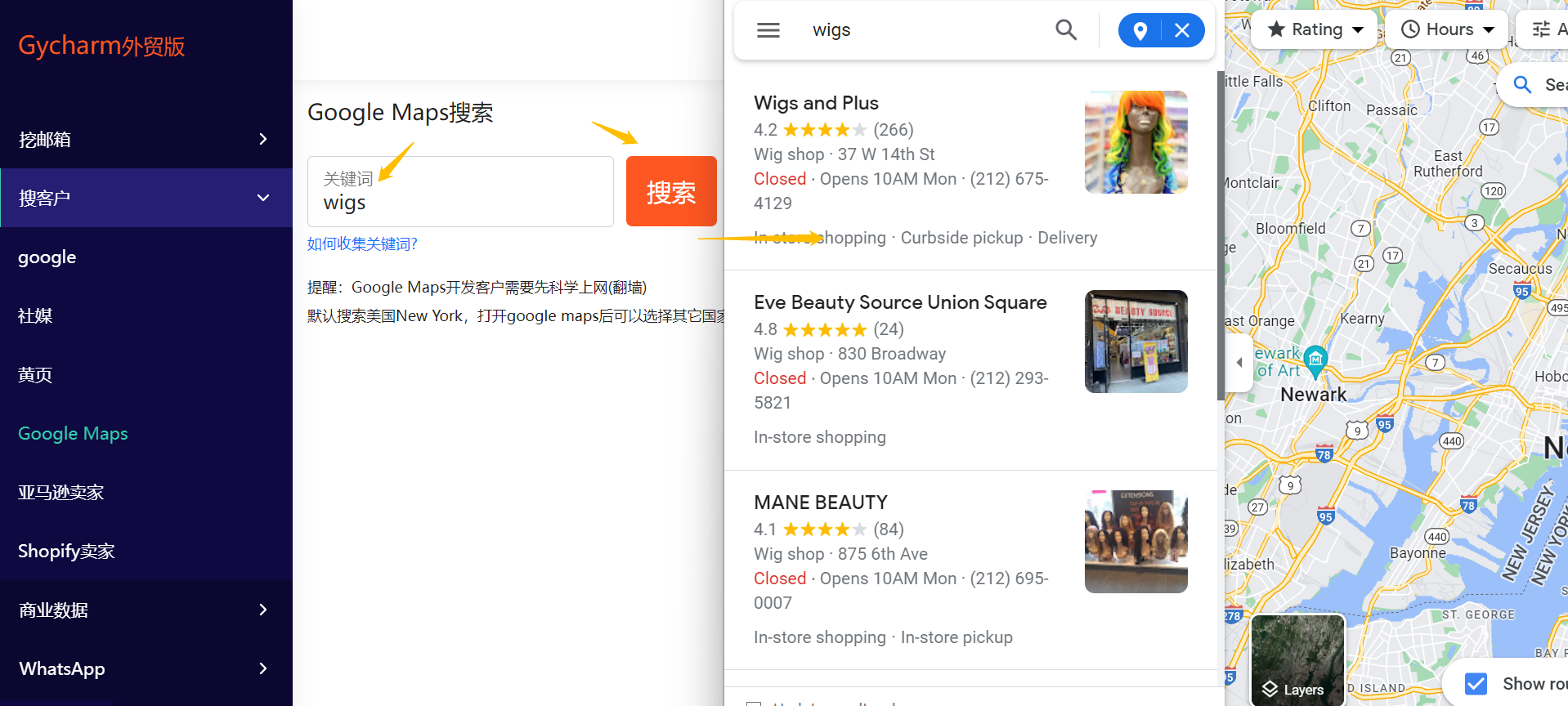Open the Hours filter dropdown
Viewport: 1568px width, 706px height.
(1448, 29)
